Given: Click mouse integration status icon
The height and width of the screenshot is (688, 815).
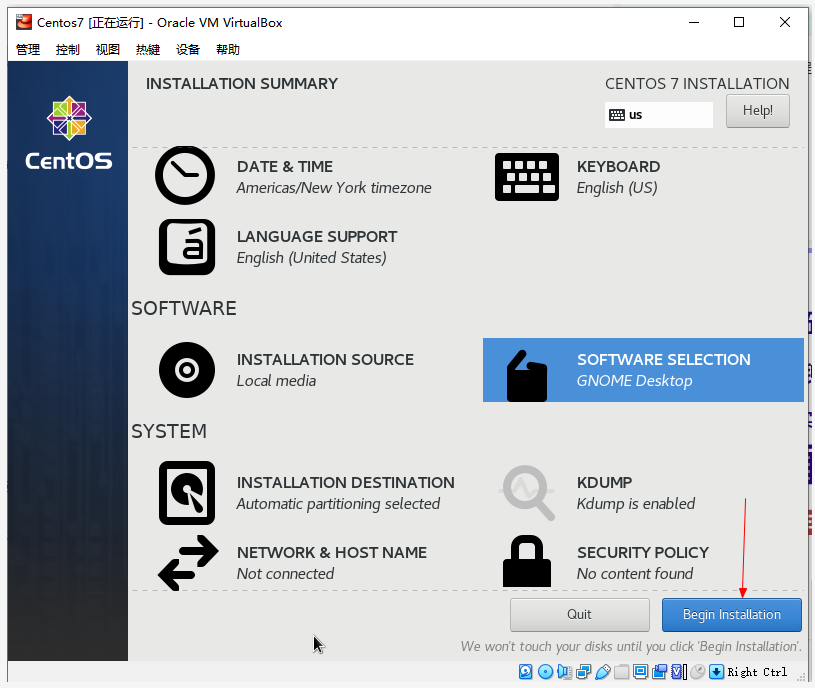Looking at the screenshot, I should [x=698, y=672].
